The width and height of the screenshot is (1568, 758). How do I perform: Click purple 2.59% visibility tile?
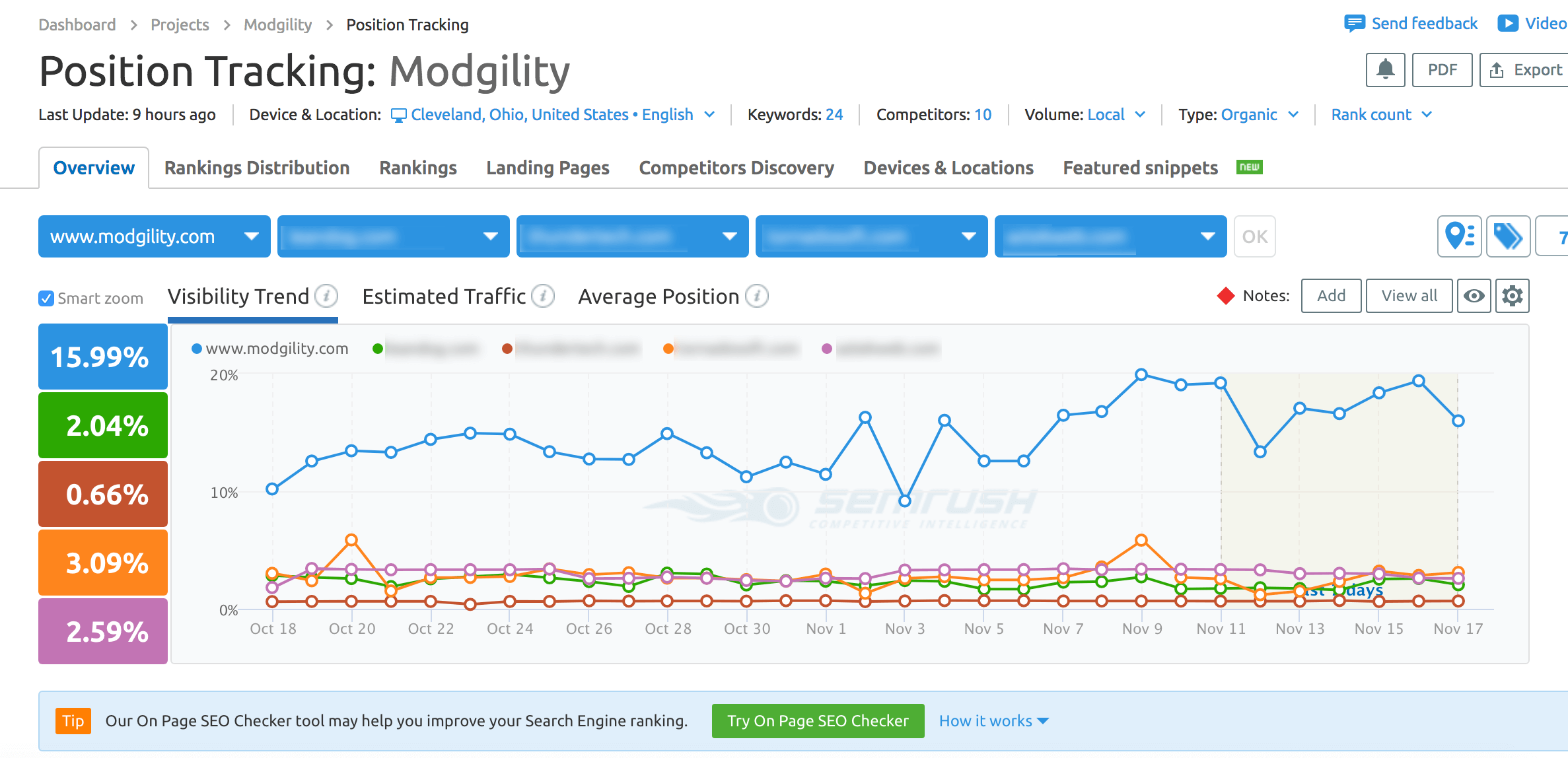103,631
